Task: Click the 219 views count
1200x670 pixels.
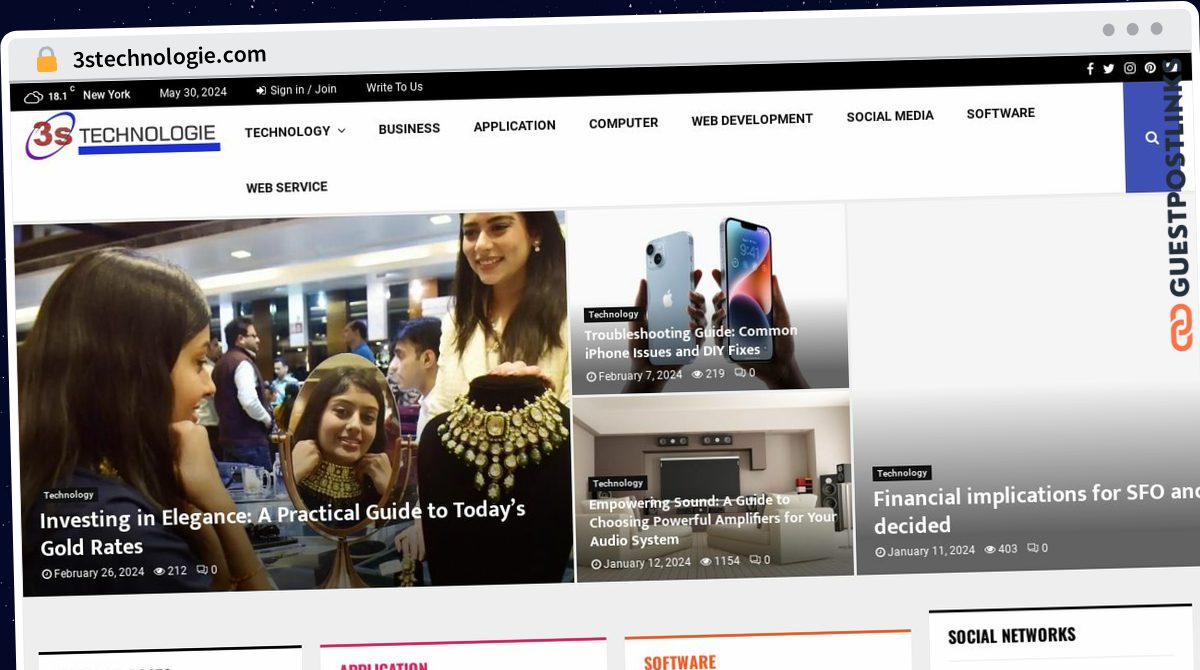Action: pyautogui.click(x=715, y=374)
